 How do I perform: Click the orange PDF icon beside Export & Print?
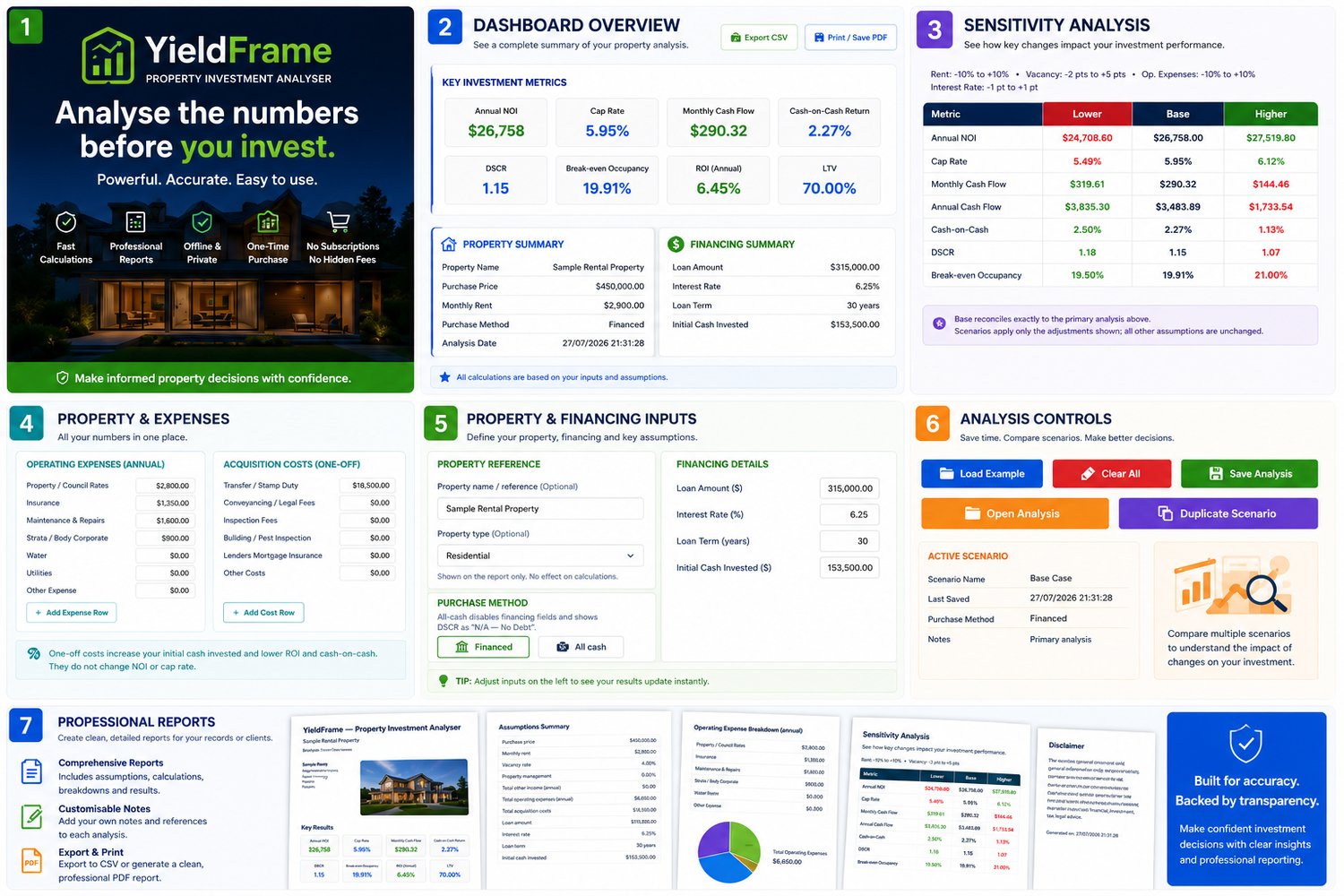coord(31,862)
